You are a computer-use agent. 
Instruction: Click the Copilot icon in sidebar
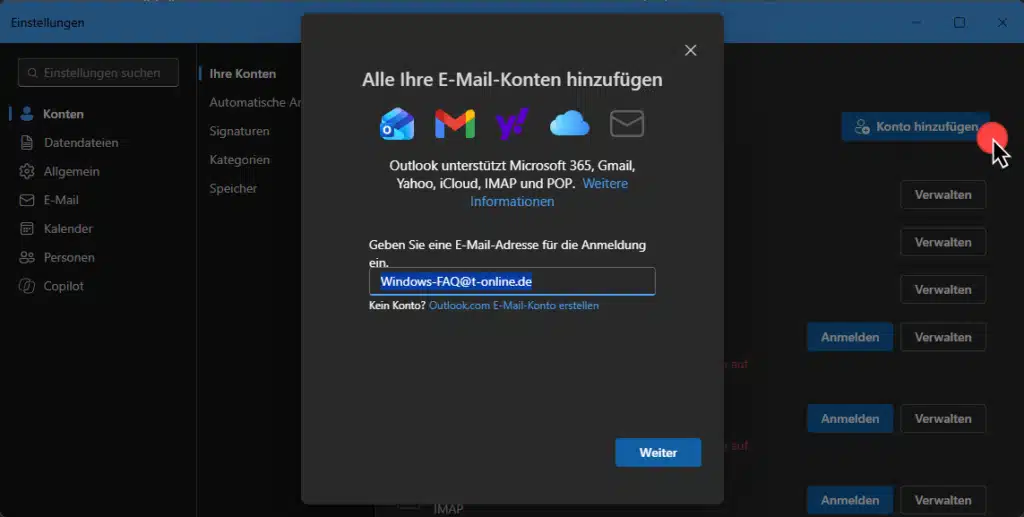27,286
